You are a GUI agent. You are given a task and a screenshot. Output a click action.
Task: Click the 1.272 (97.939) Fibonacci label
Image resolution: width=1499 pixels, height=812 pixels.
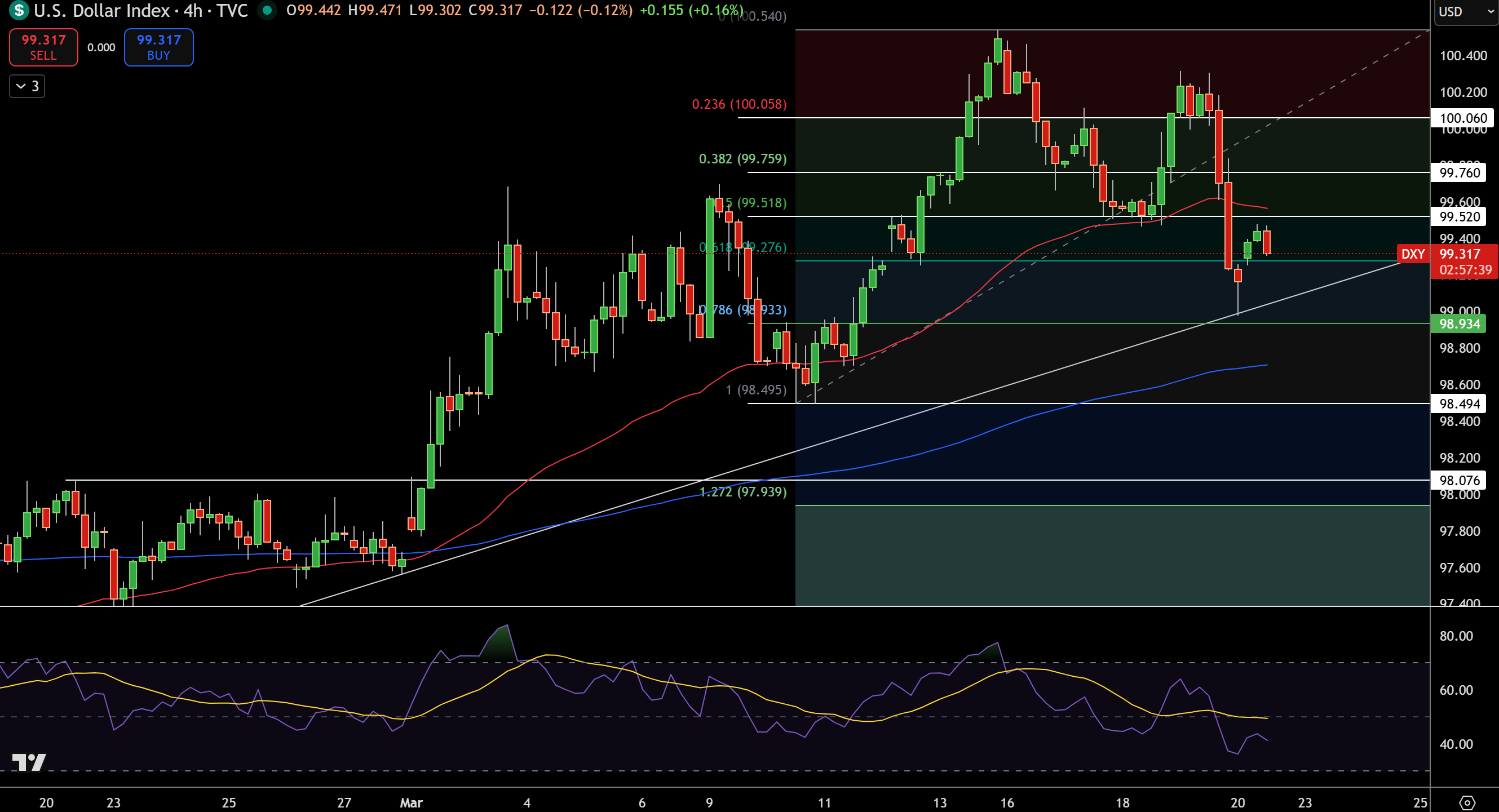tap(742, 492)
